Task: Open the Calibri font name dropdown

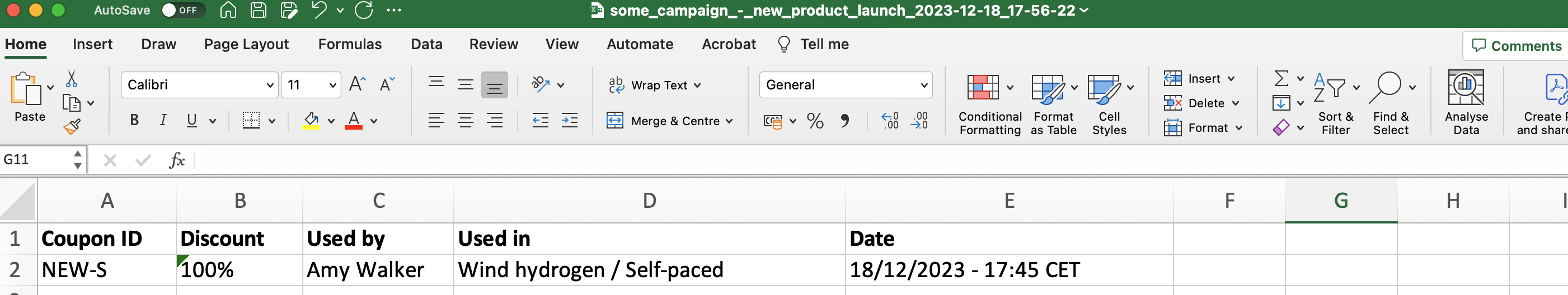Action: point(270,85)
